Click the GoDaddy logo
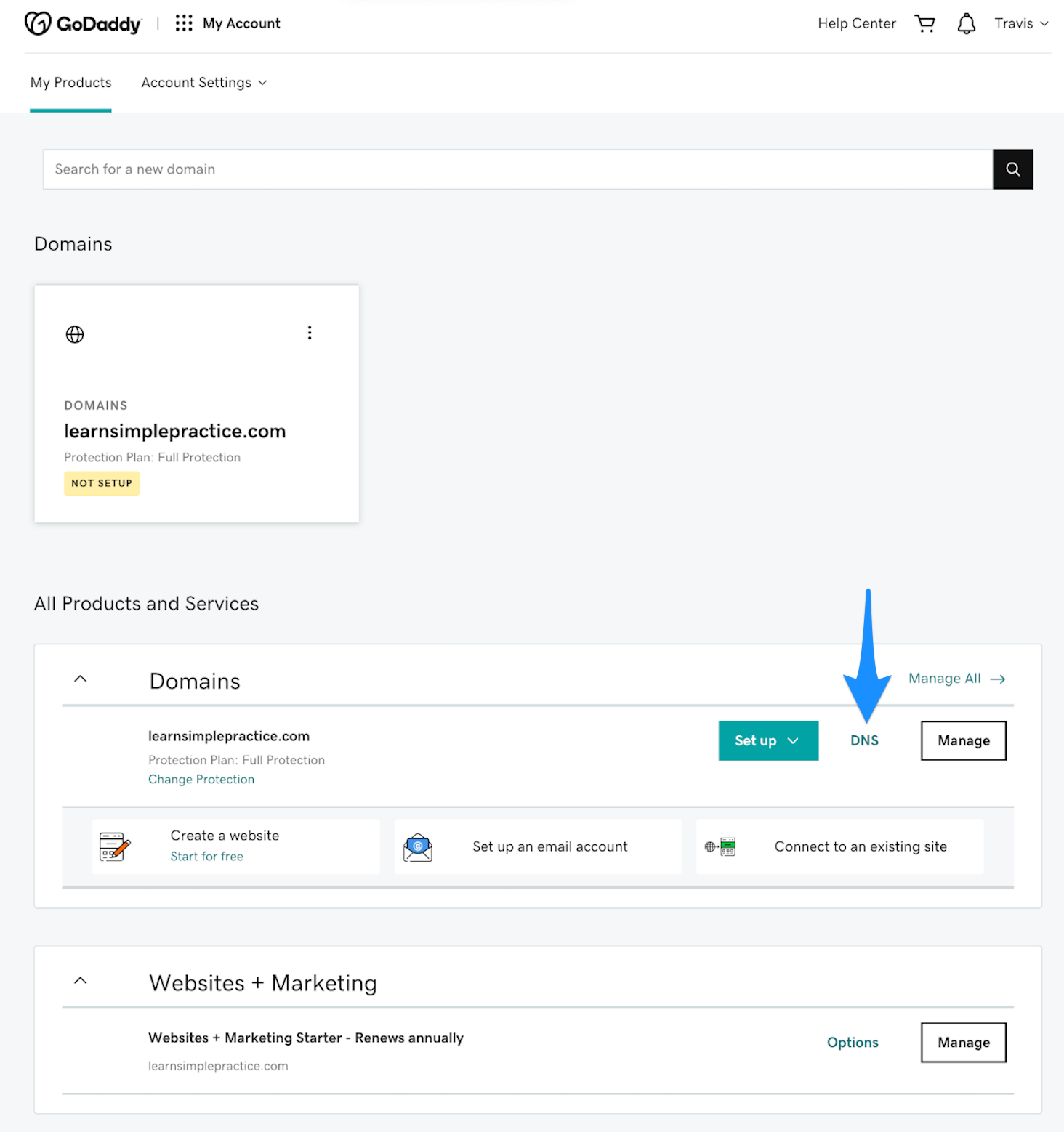Screen dimensions: 1064x1132 click(83, 23)
